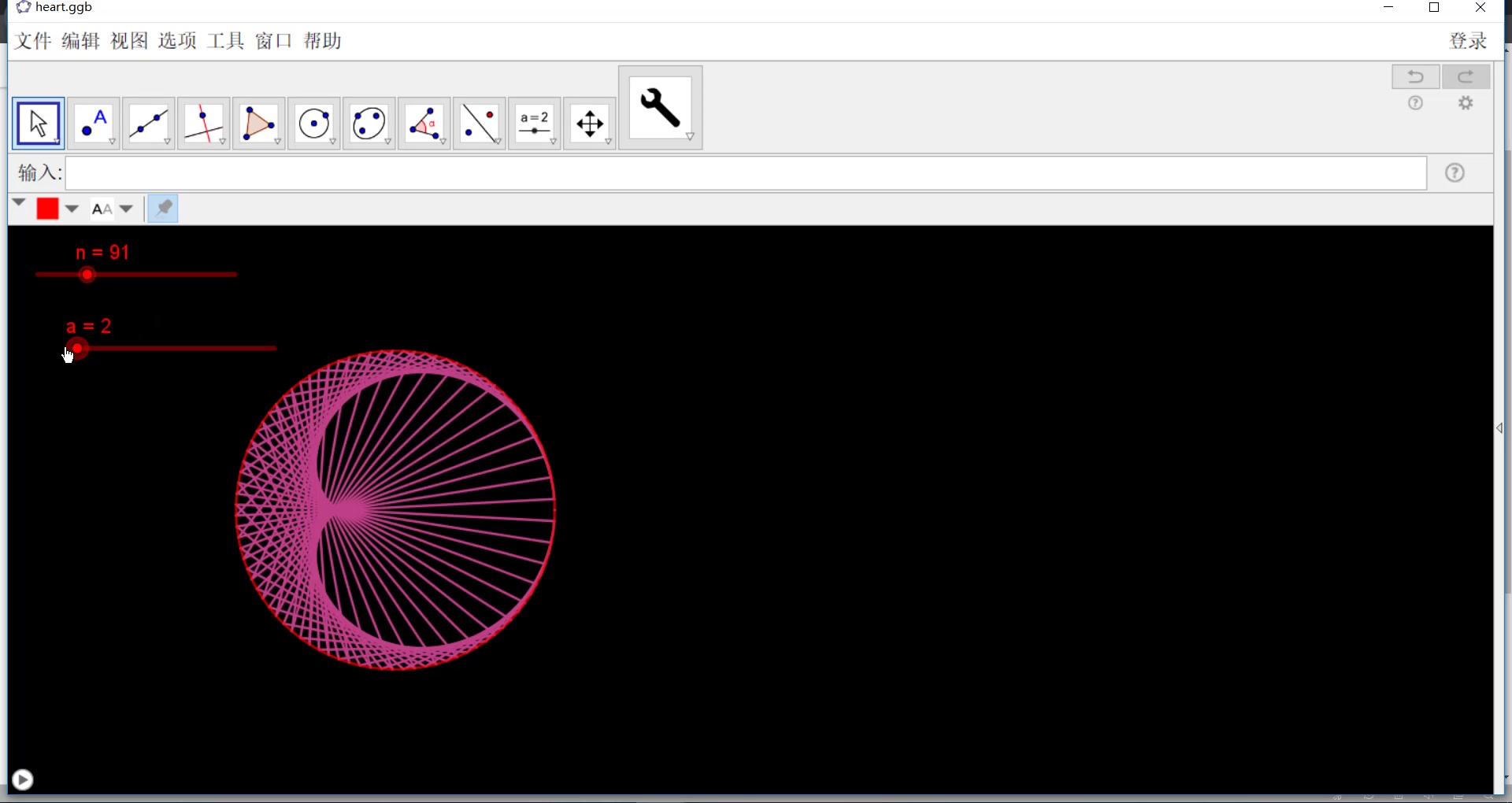
Task: Undo the last action
Action: [1415, 76]
